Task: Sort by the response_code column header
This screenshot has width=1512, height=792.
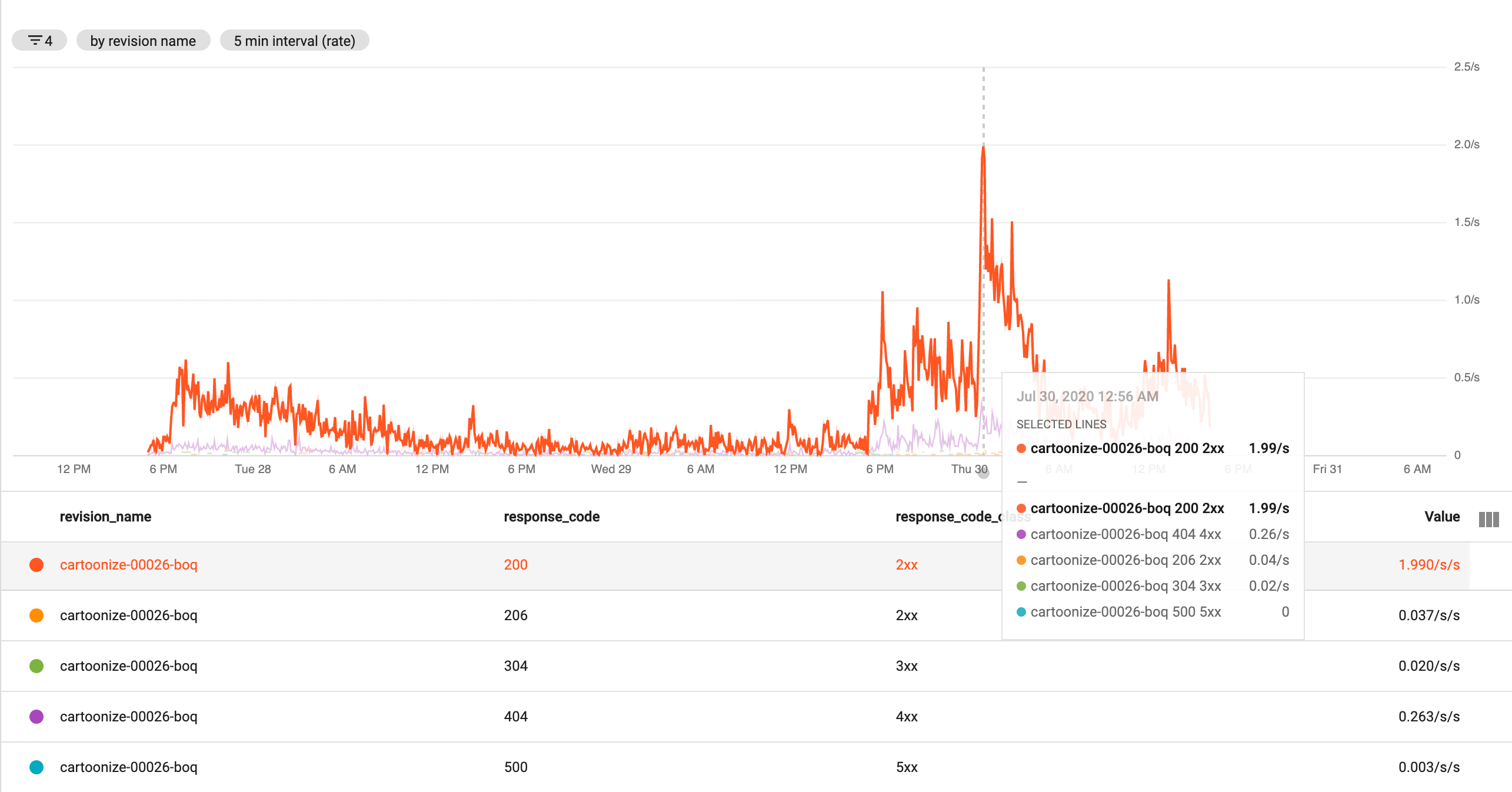Action: pos(551,517)
